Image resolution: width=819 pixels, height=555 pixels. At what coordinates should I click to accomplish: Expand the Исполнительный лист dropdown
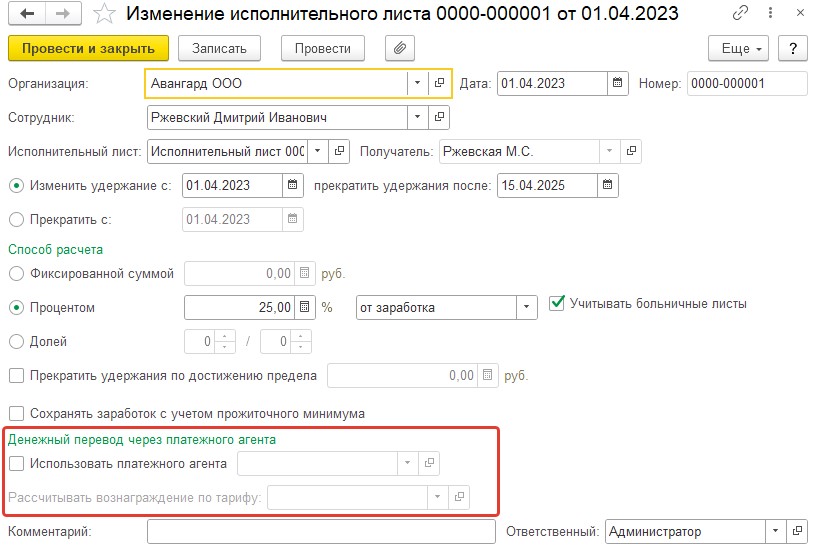click(318, 151)
